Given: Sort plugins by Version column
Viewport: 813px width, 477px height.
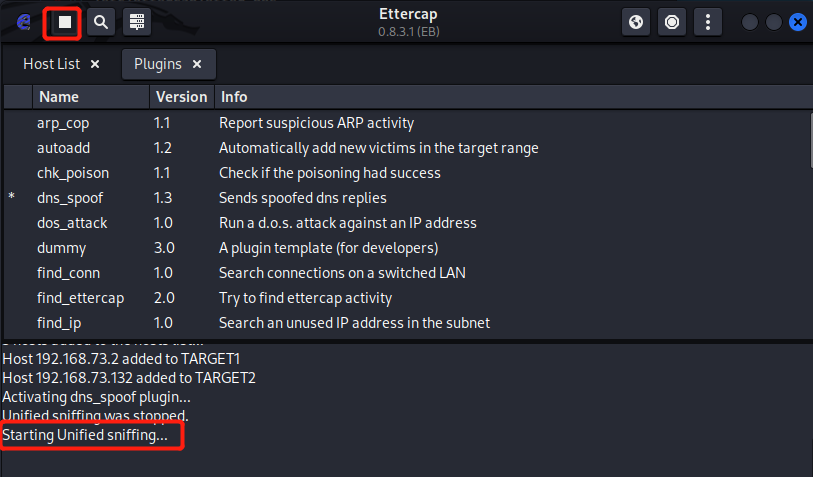Looking at the screenshot, I should tap(181, 97).
